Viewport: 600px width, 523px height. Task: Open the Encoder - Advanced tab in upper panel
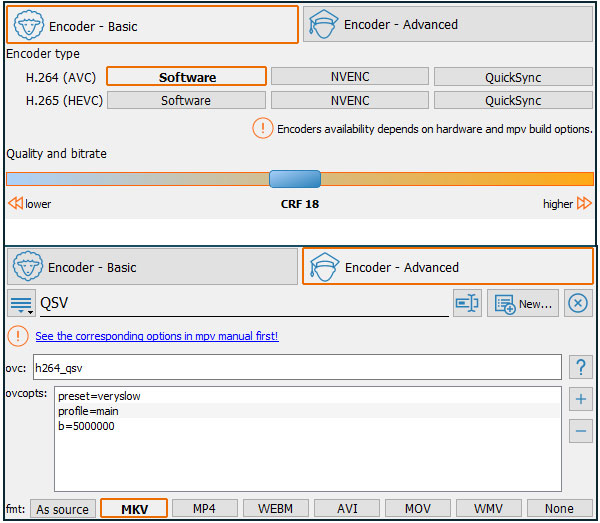coord(448,24)
